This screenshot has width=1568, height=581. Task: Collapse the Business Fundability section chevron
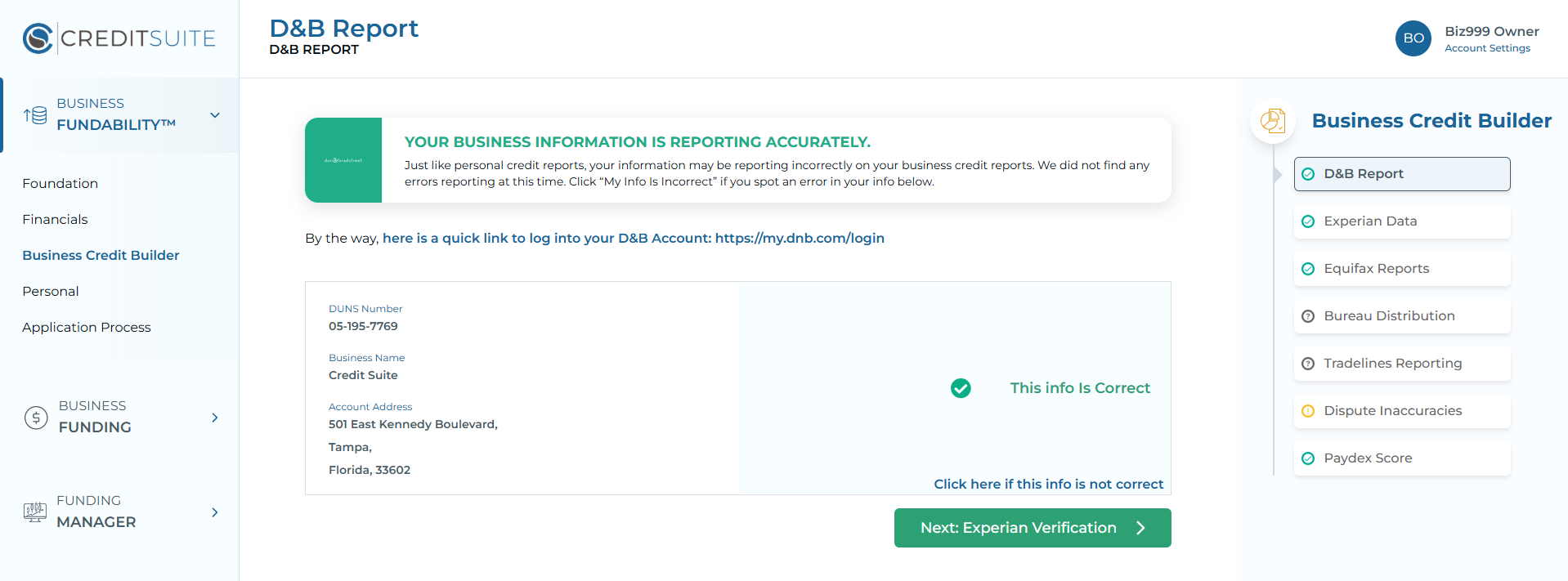[x=215, y=115]
